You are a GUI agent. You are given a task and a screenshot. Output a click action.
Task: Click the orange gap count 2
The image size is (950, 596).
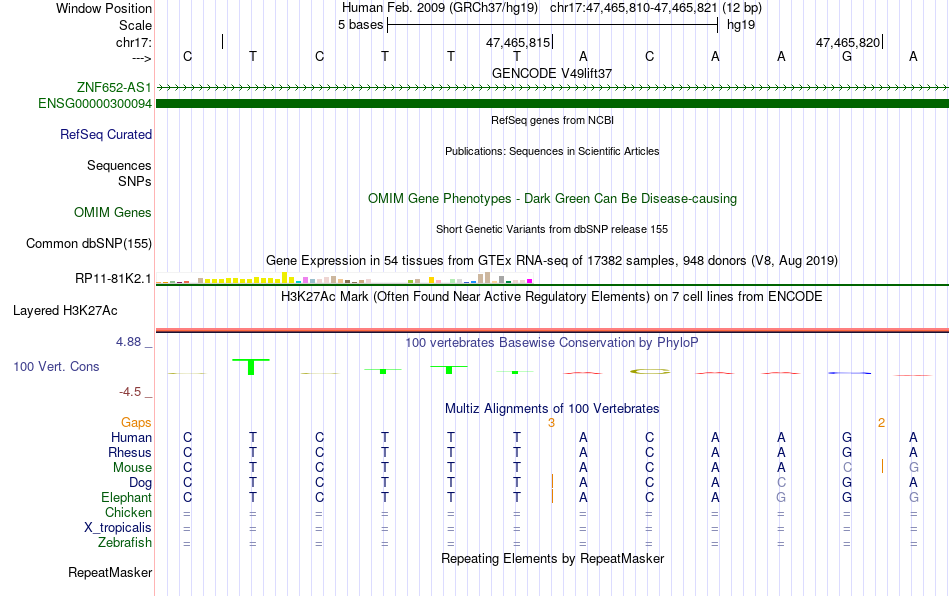pyautogui.click(x=882, y=423)
